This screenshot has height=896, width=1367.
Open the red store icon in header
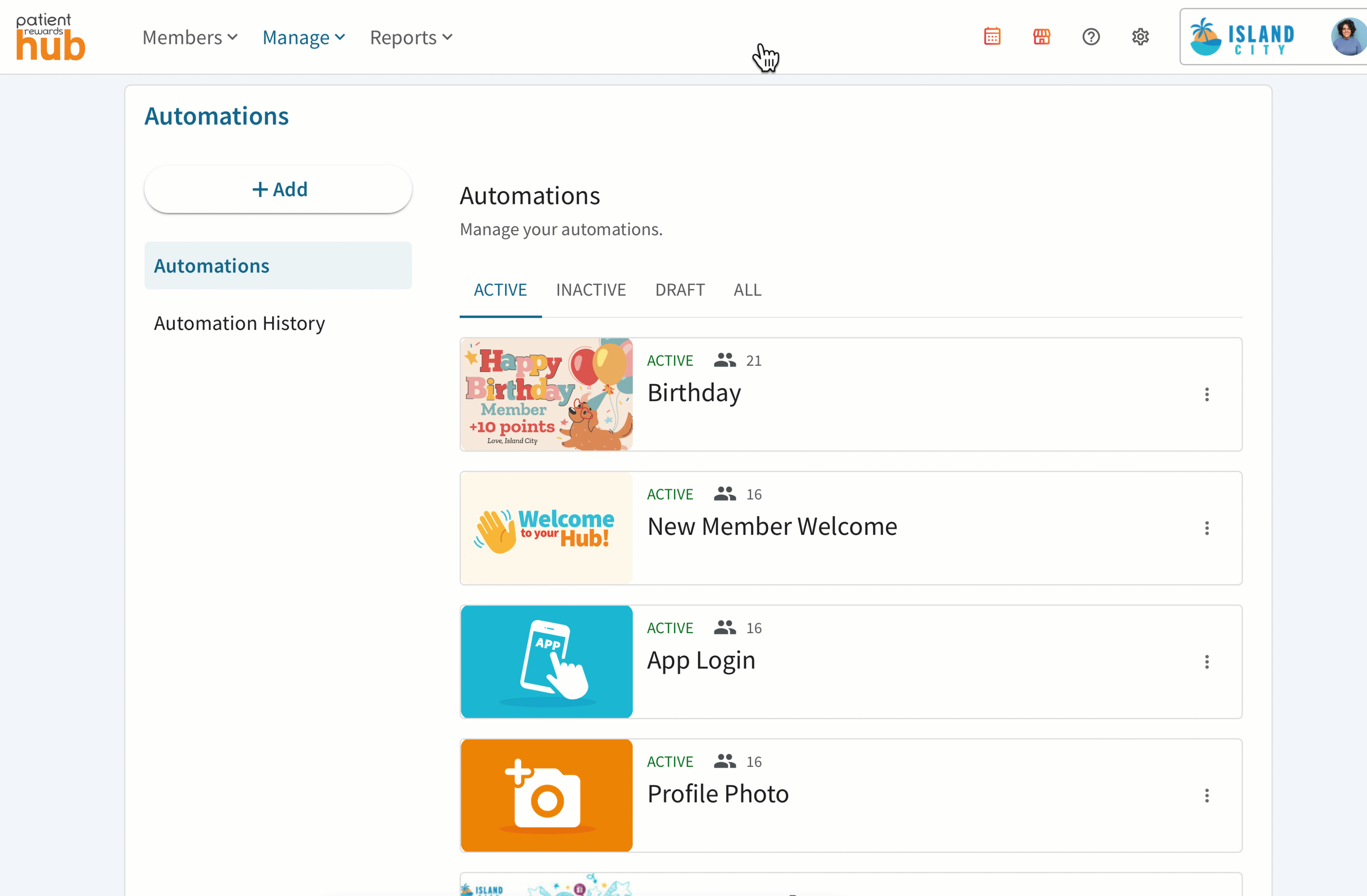click(1041, 37)
